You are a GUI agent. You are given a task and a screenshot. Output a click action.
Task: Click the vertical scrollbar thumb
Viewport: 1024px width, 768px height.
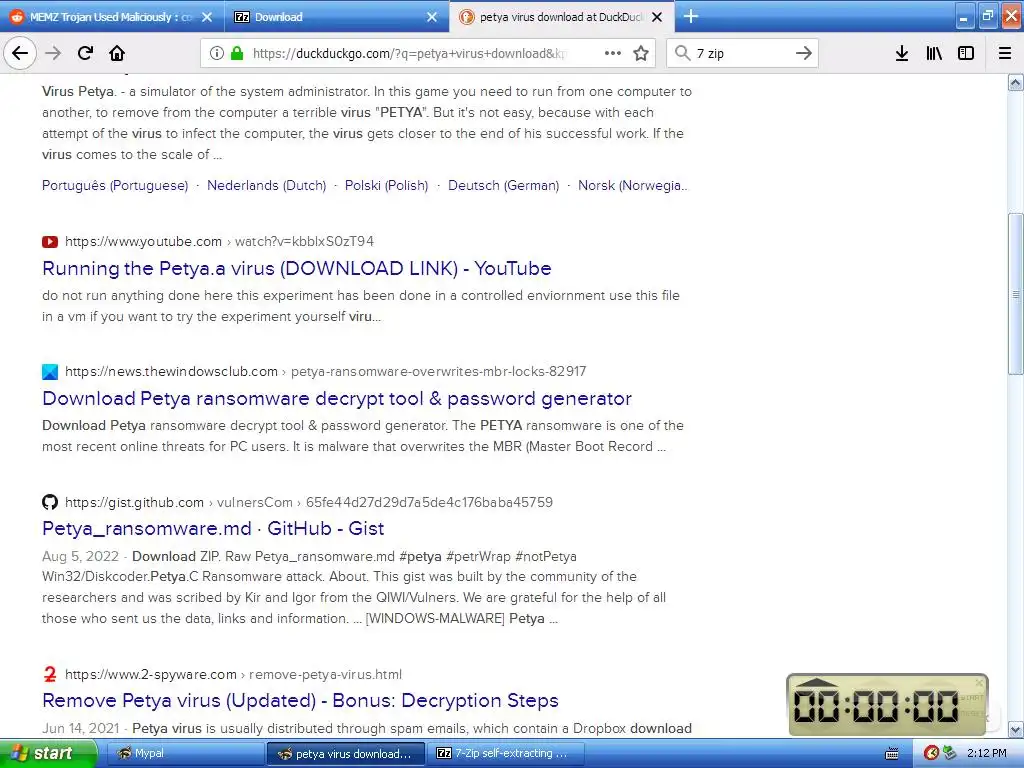[x=1016, y=294]
